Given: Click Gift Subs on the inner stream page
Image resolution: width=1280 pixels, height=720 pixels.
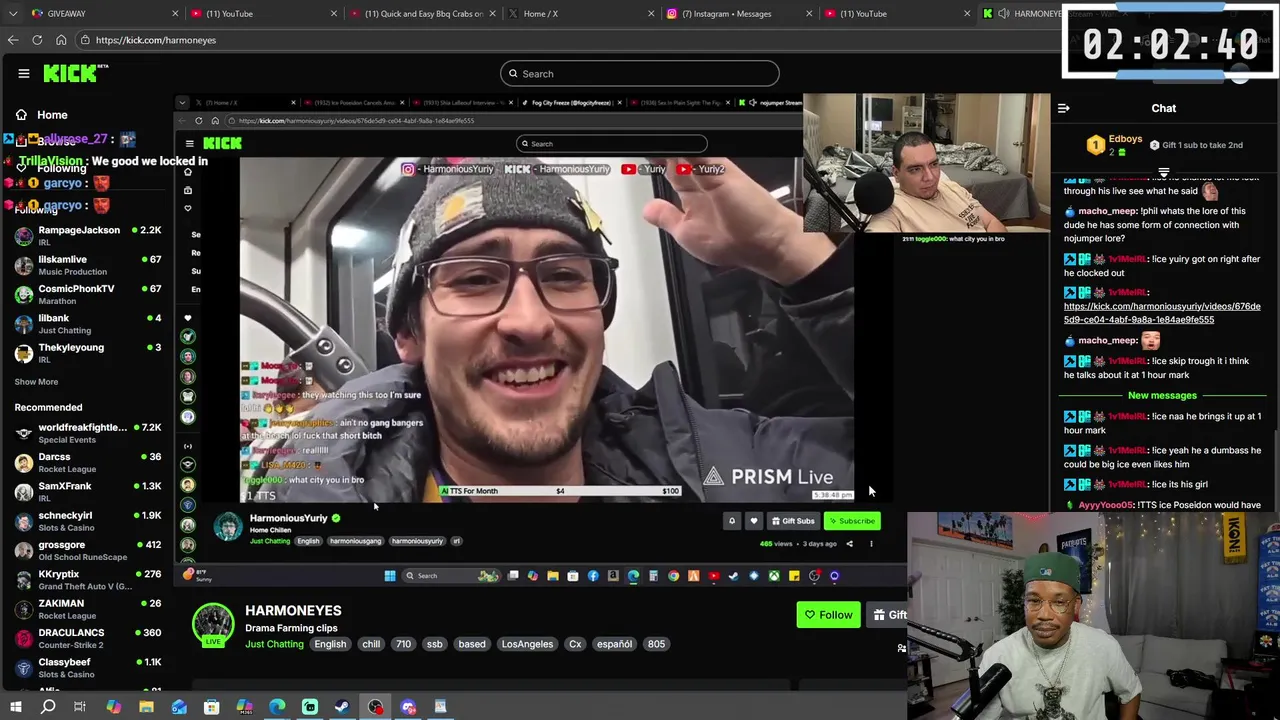Looking at the screenshot, I should (793, 521).
